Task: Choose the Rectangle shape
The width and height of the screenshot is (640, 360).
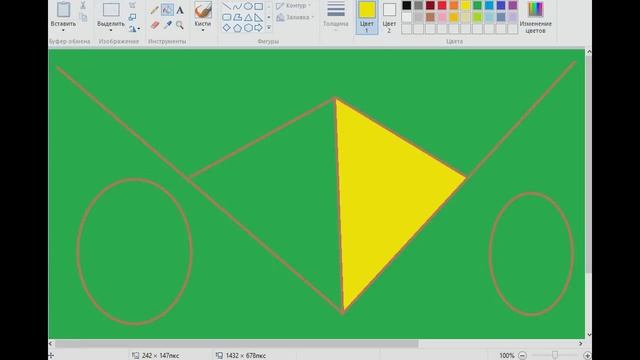Action: [x=259, y=7]
